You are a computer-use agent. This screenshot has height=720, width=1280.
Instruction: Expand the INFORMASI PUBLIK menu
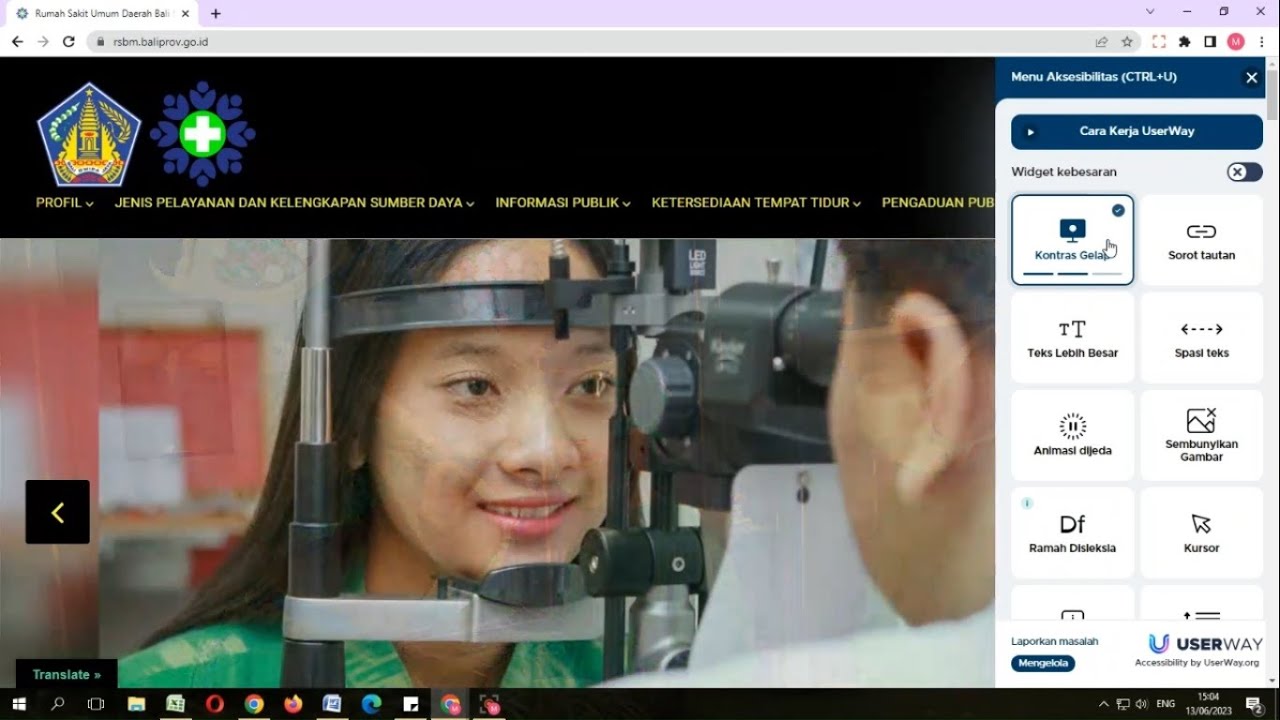(563, 203)
